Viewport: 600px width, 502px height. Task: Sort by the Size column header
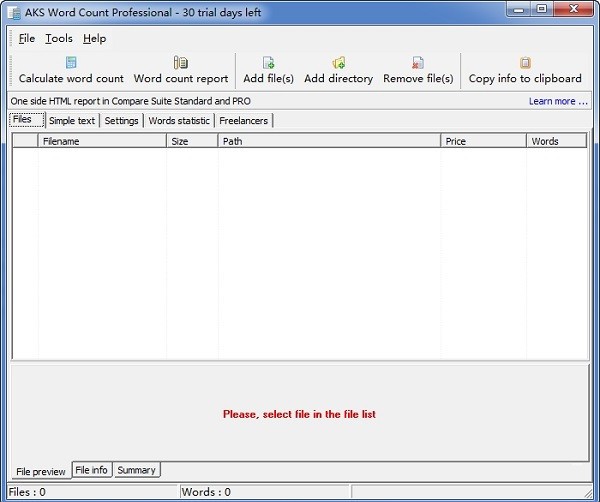tap(192, 141)
